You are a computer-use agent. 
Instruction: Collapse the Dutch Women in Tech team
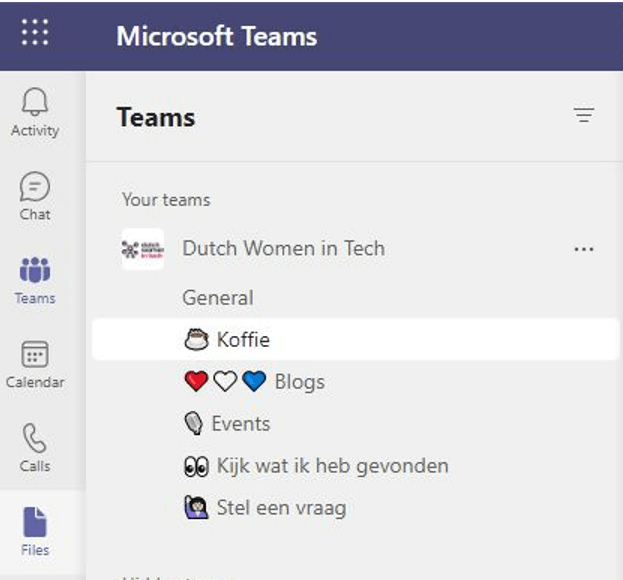tap(283, 249)
